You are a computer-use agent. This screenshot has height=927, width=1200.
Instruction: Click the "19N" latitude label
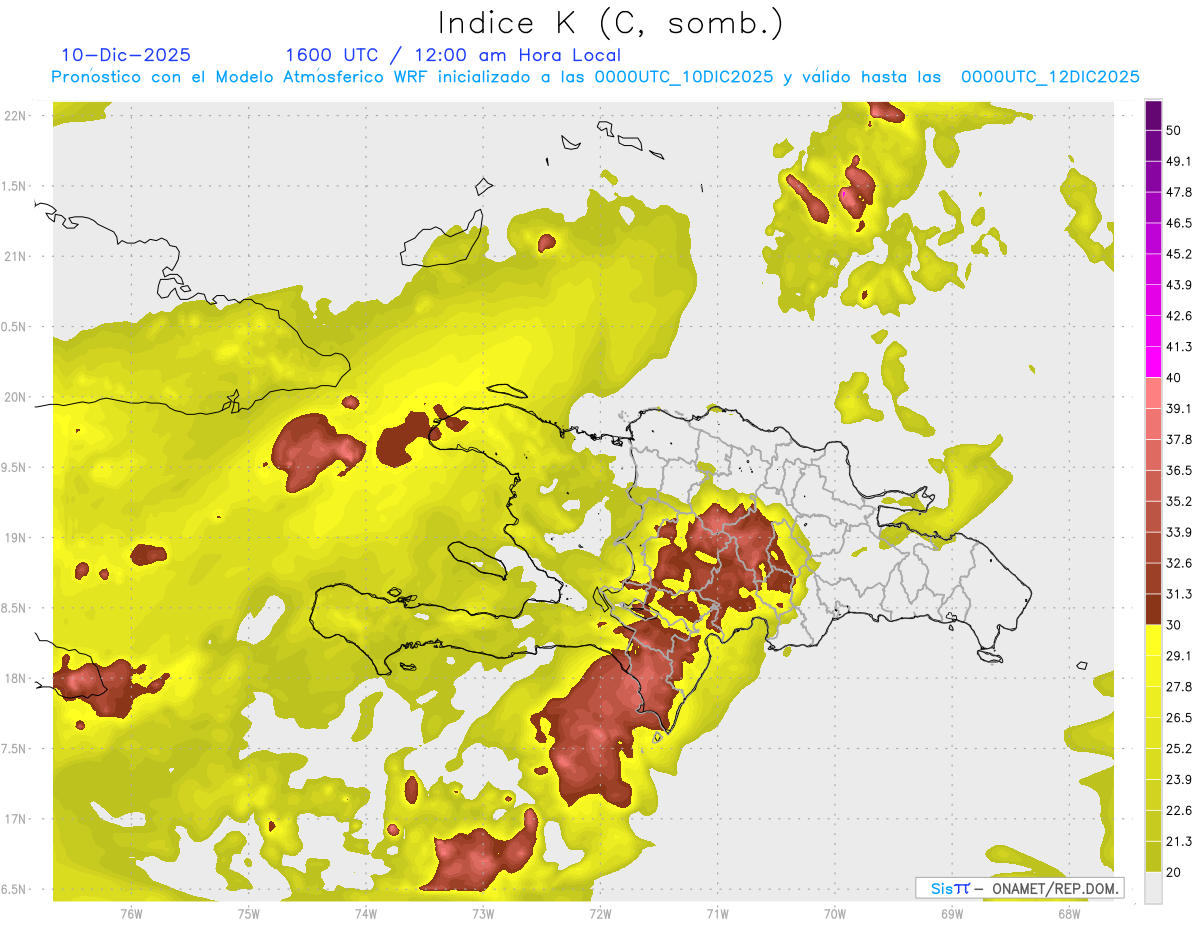pyautogui.click(x=16, y=537)
